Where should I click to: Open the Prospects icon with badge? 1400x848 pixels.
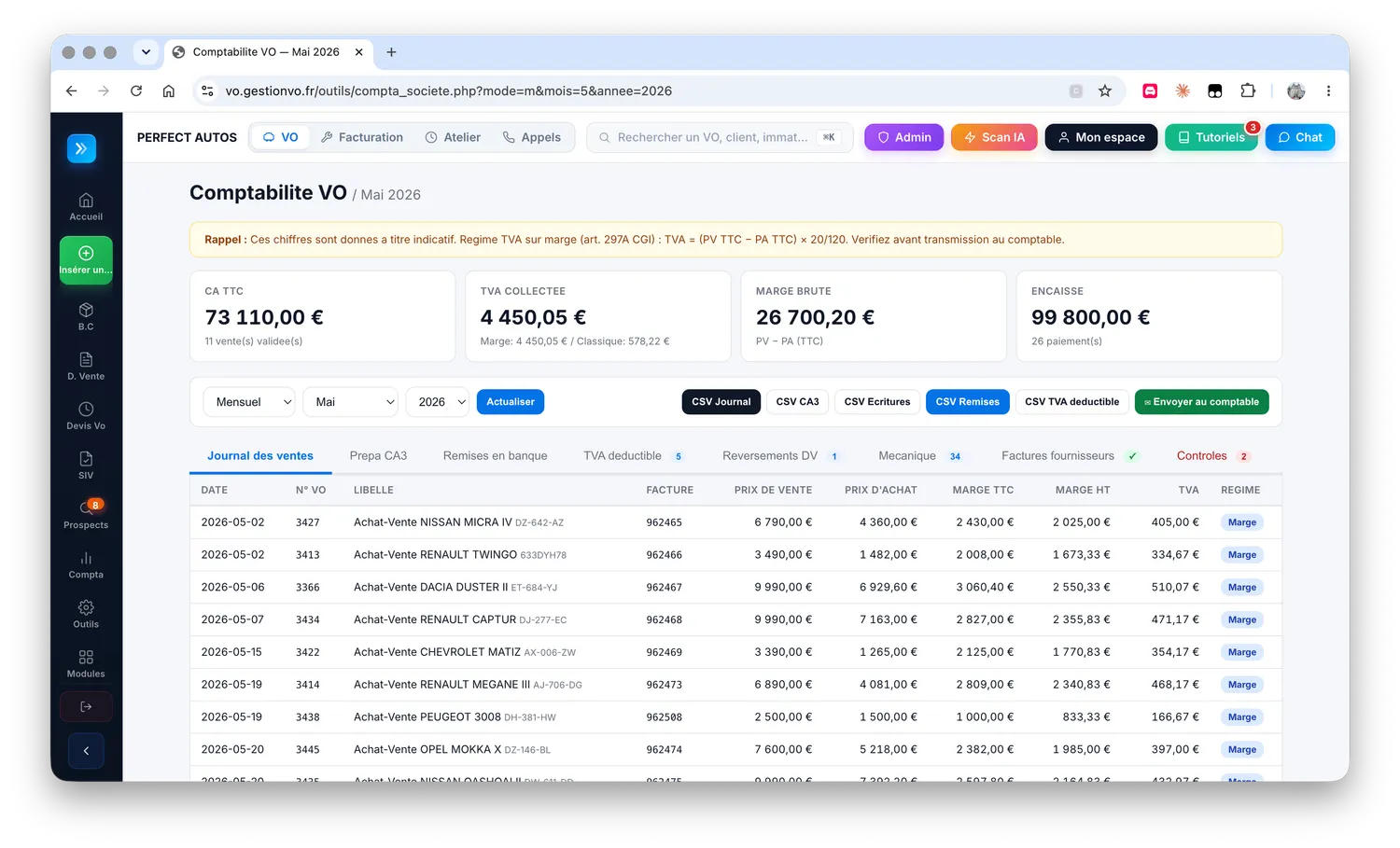point(86,514)
